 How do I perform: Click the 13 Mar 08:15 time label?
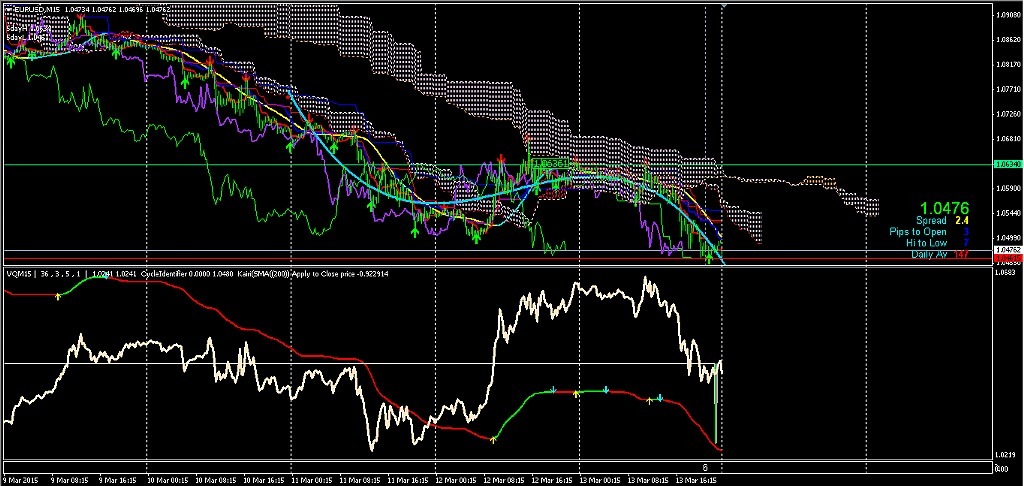coord(647,480)
